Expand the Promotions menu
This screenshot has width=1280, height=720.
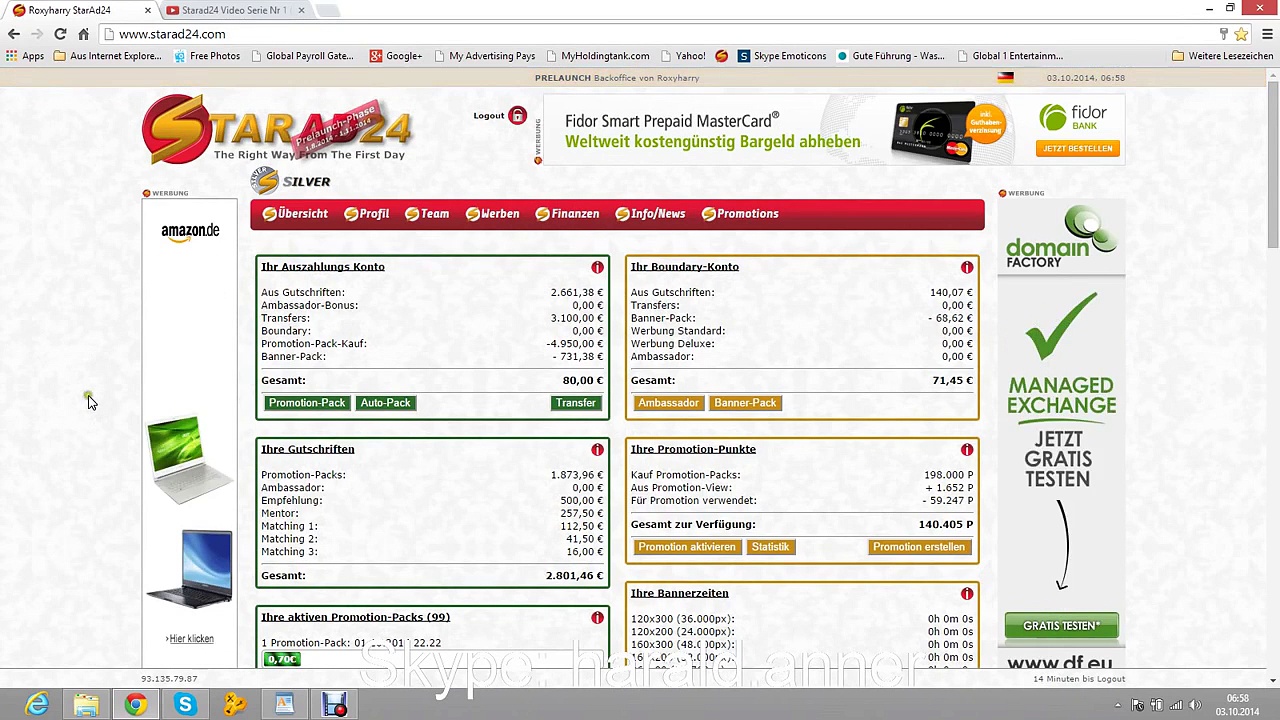click(x=740, y=214)
